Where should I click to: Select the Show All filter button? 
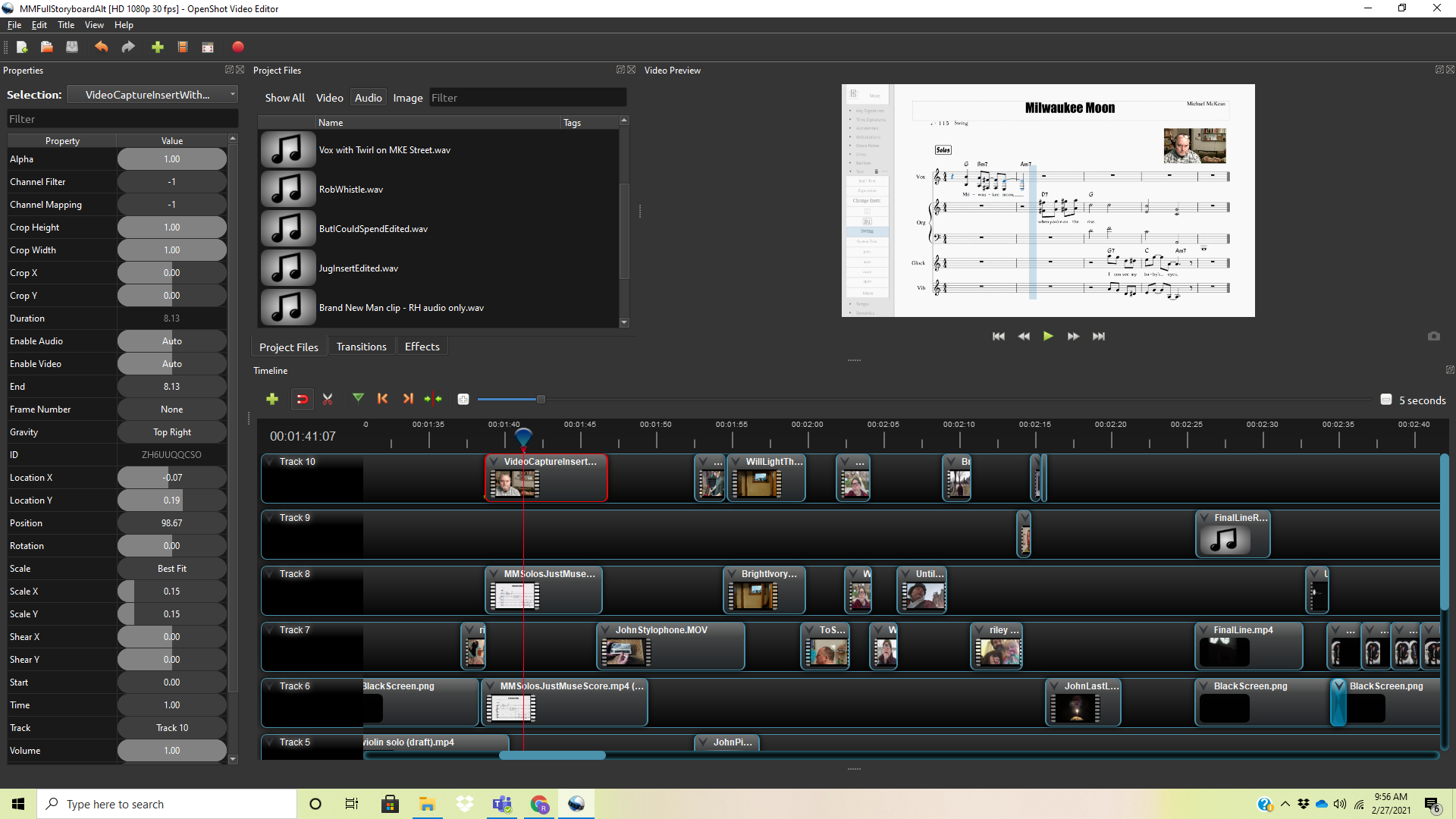[x=284, y=98]
